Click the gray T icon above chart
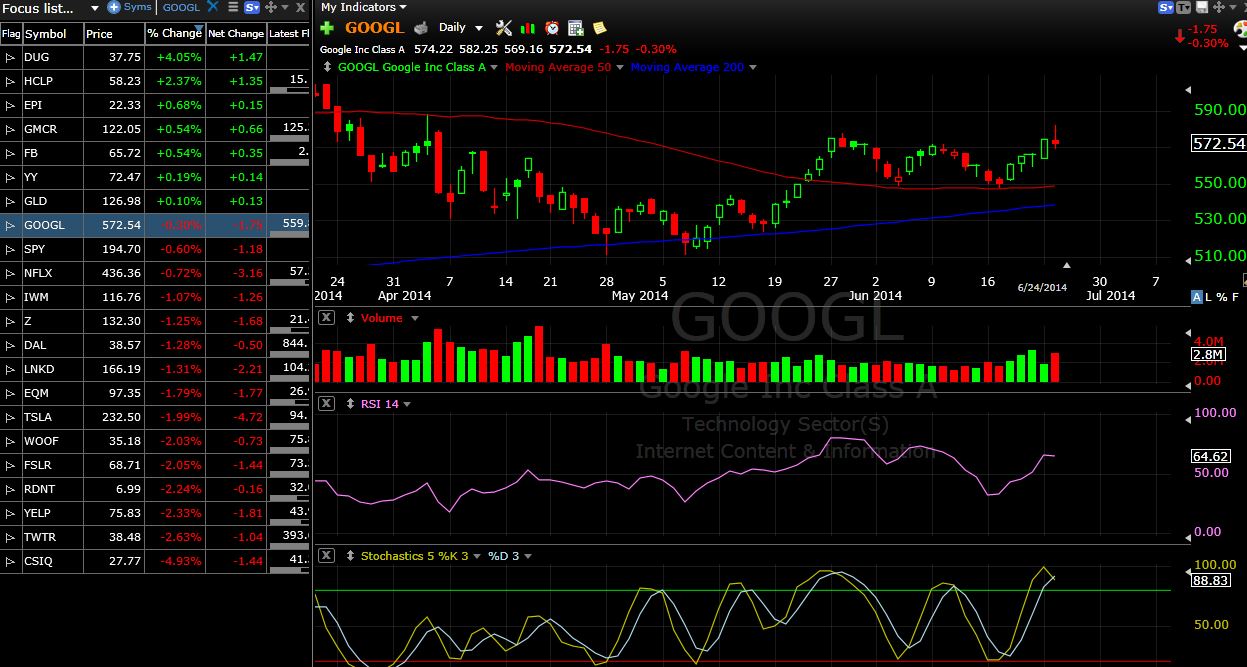This screenshot has width=1247, height=667. 1184,7
